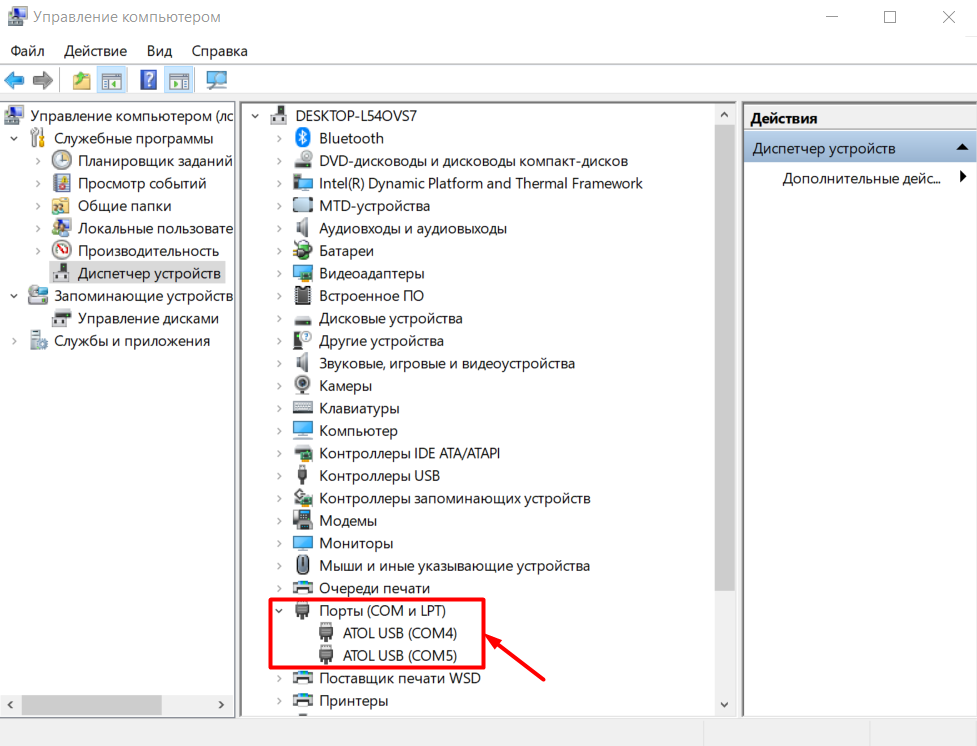Select Поставщик печати WSD
Image resolution: width=977 pixels, height=746 pixels.
(x=399, y=678)
